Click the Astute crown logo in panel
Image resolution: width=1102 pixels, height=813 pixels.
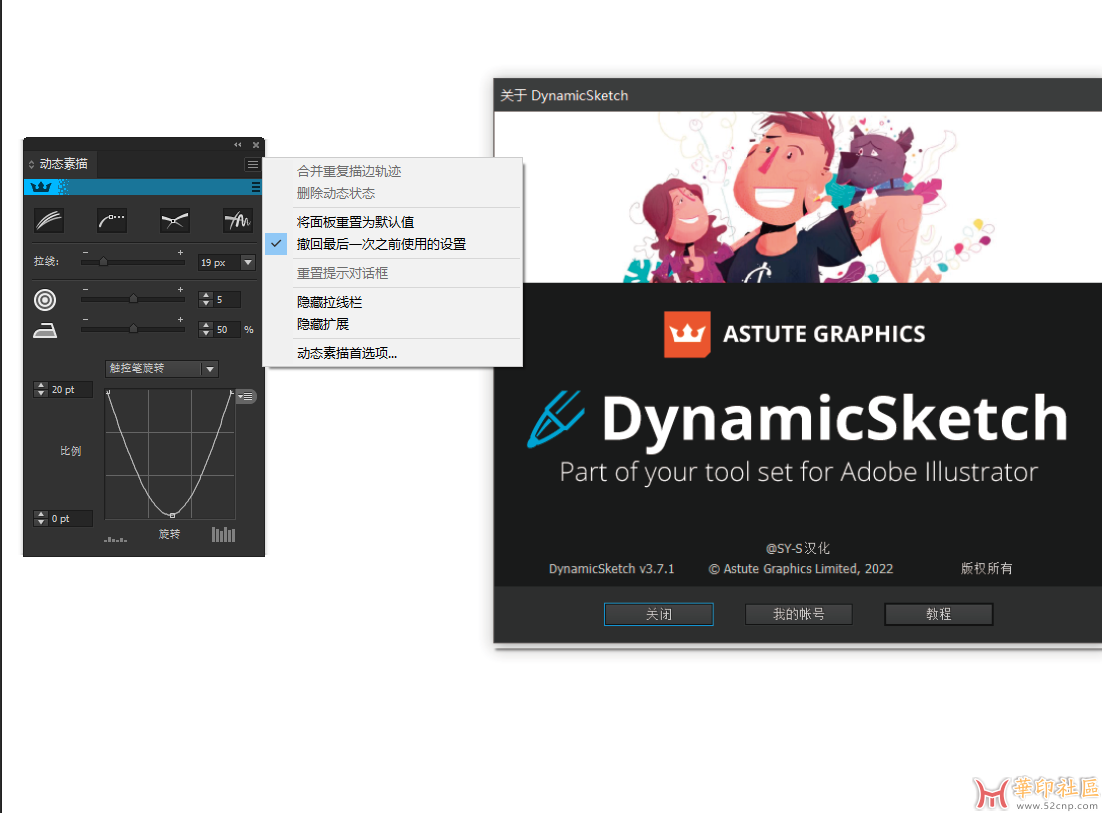click(41, 187)
